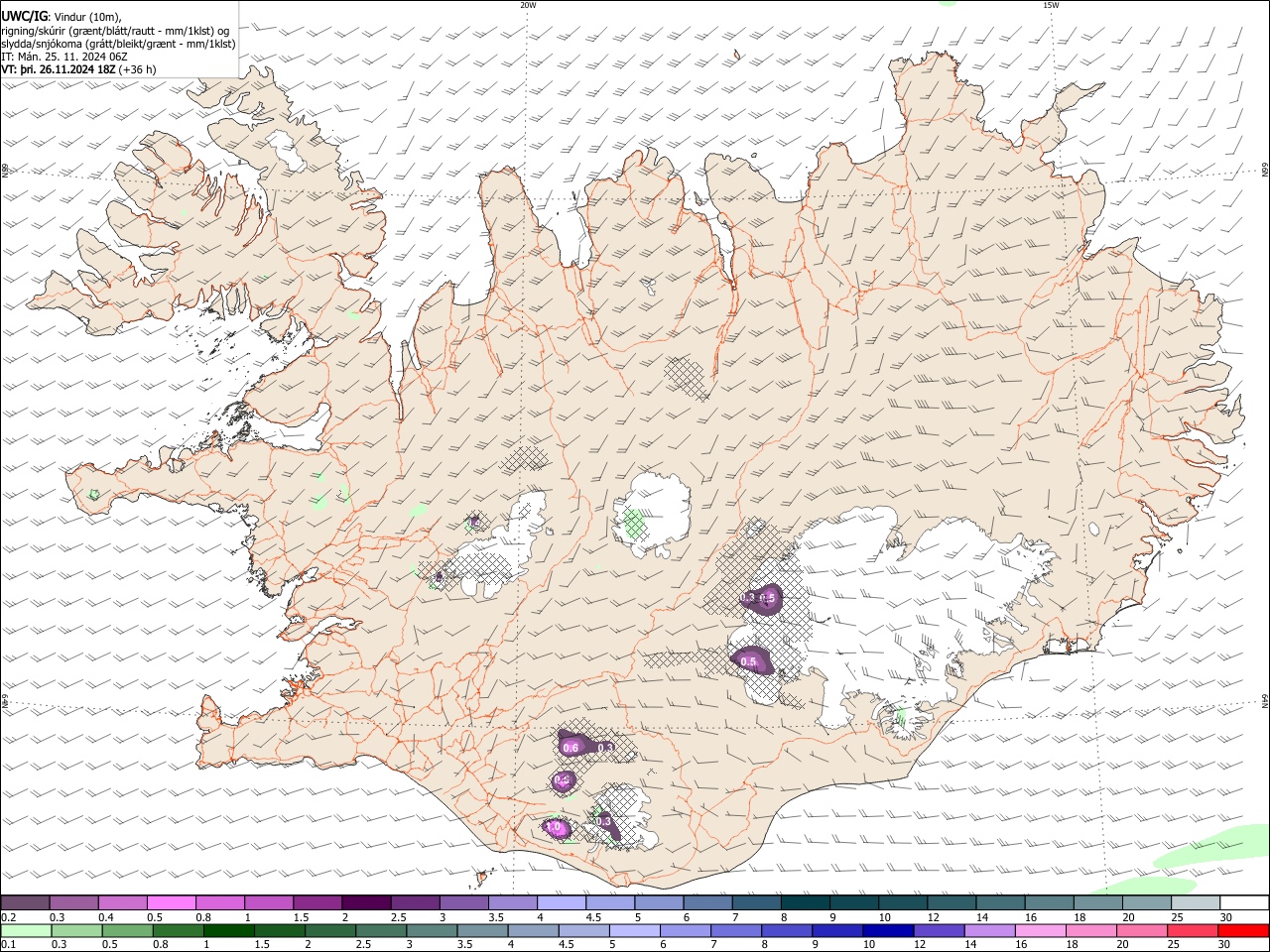
Task: Click the lower legend swatch labeled 14
Action: [989, 930]
